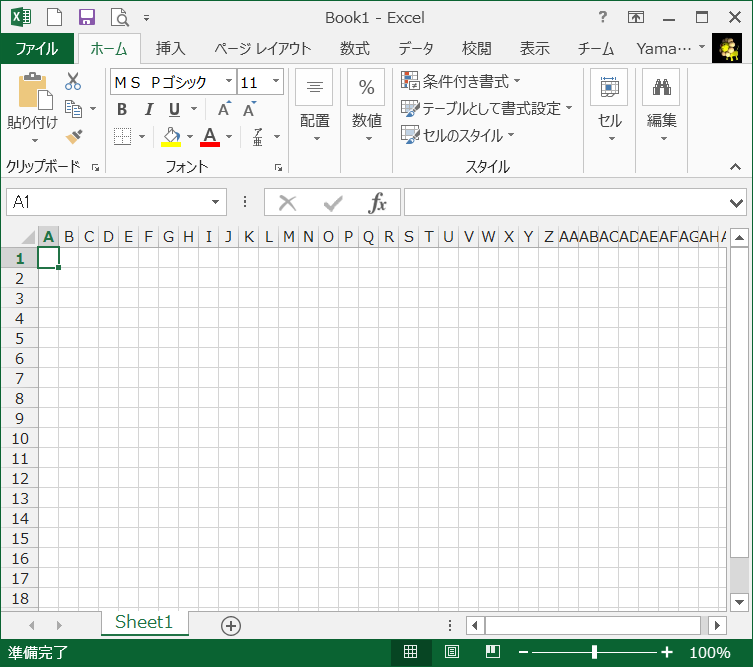Select all cells with corner triangle
Image resolution: width=753 pixels, height=667 pixels.
click(28, 237)
